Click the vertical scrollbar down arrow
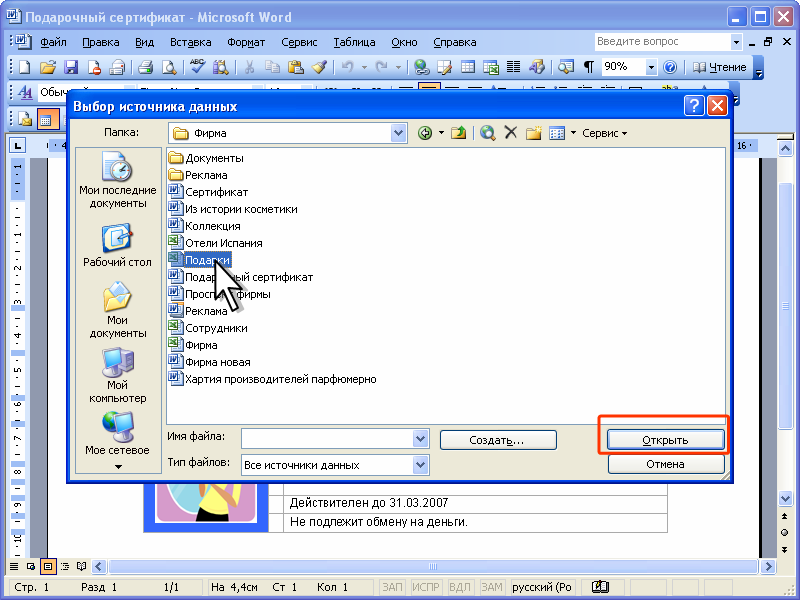Screen dimensions: 800x600 tap(785, 498)
